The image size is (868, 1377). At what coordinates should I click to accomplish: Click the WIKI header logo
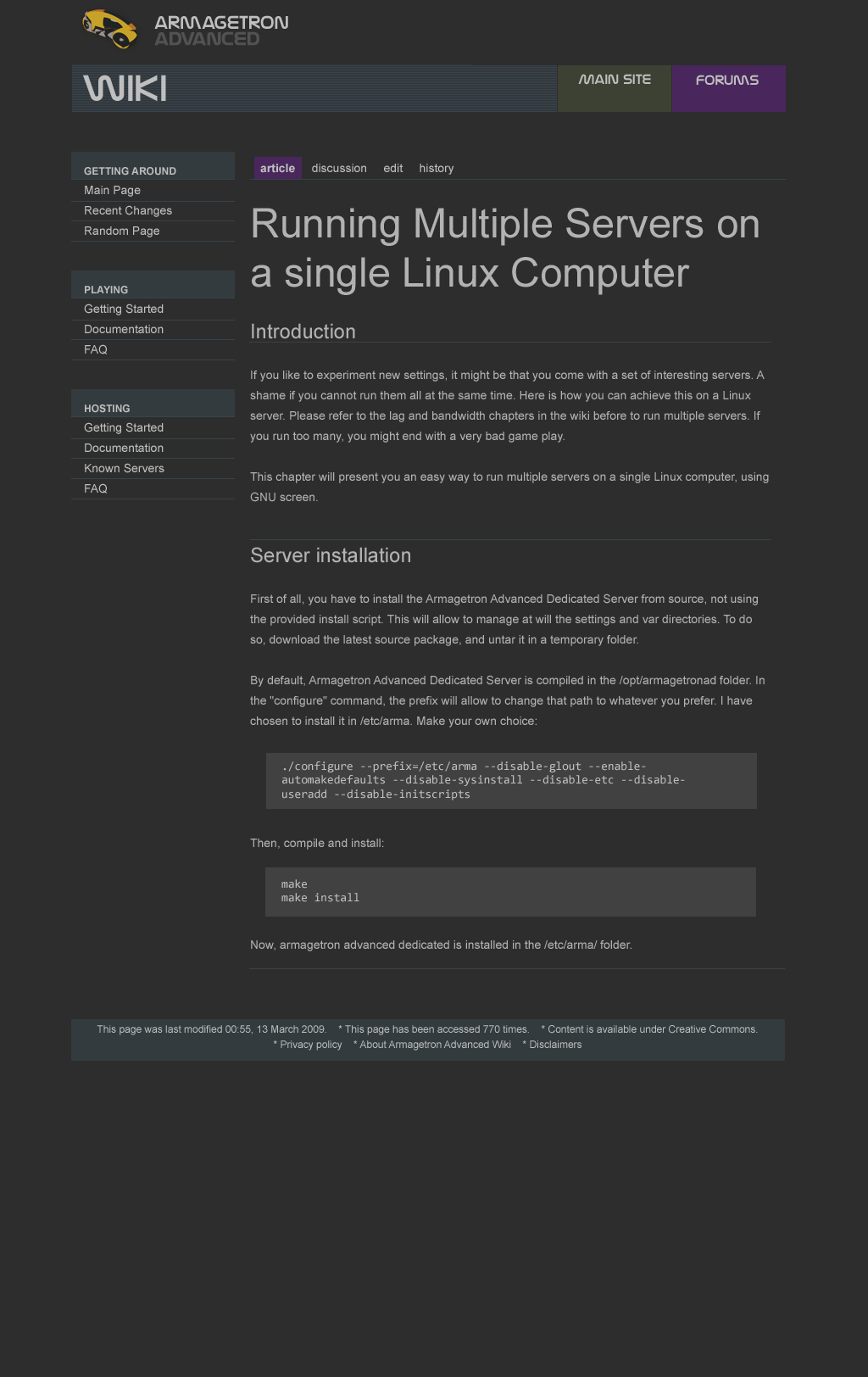pyautogui.click(x=125, y=88)
